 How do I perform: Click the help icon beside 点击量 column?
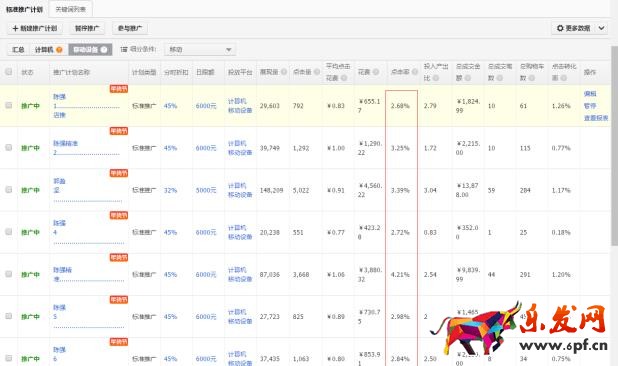(x=317, y=72)
